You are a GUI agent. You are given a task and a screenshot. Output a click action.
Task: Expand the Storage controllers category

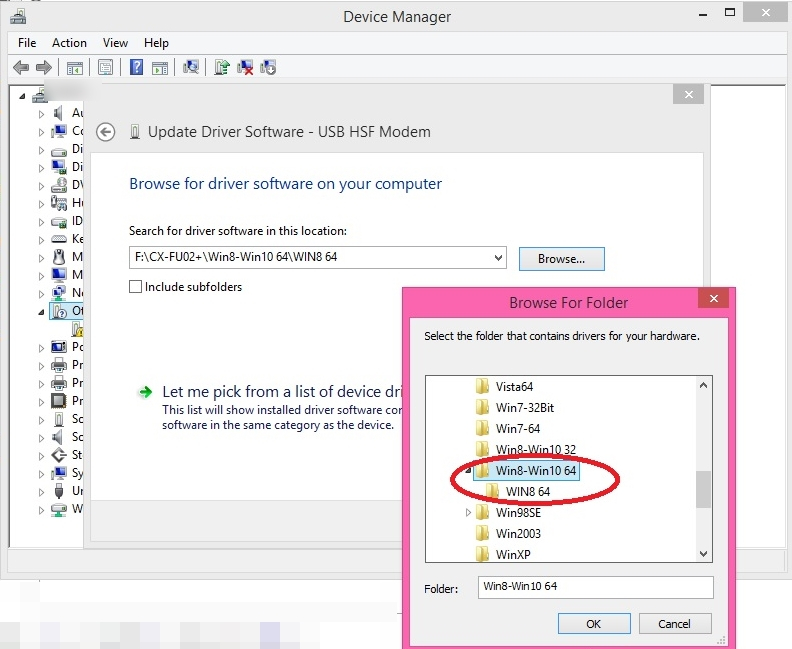tap(41, 456)
